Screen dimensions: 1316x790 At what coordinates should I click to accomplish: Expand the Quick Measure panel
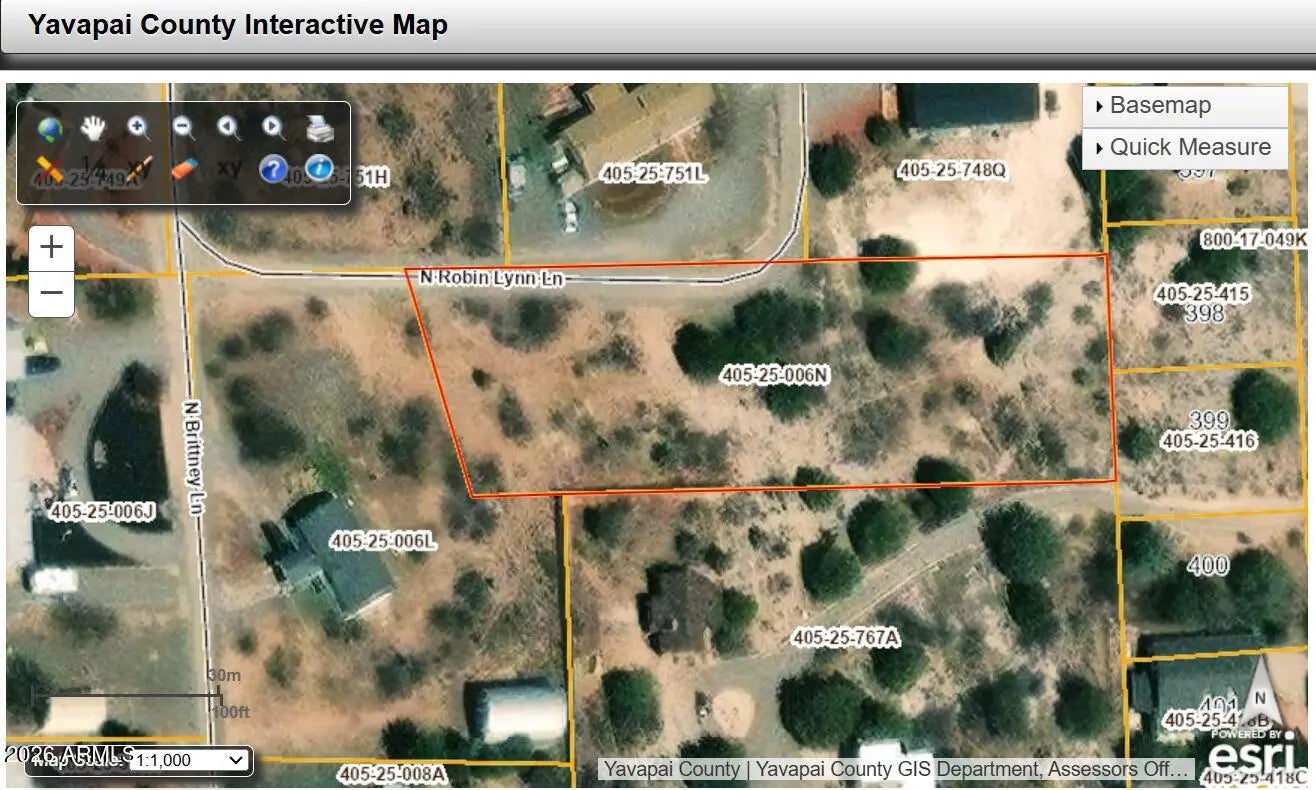click(x=1185, y=148)
